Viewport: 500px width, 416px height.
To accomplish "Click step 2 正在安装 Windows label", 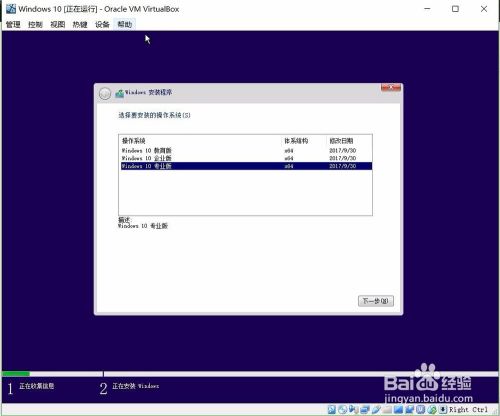I will pyautogui.click(x=135, y=386).
